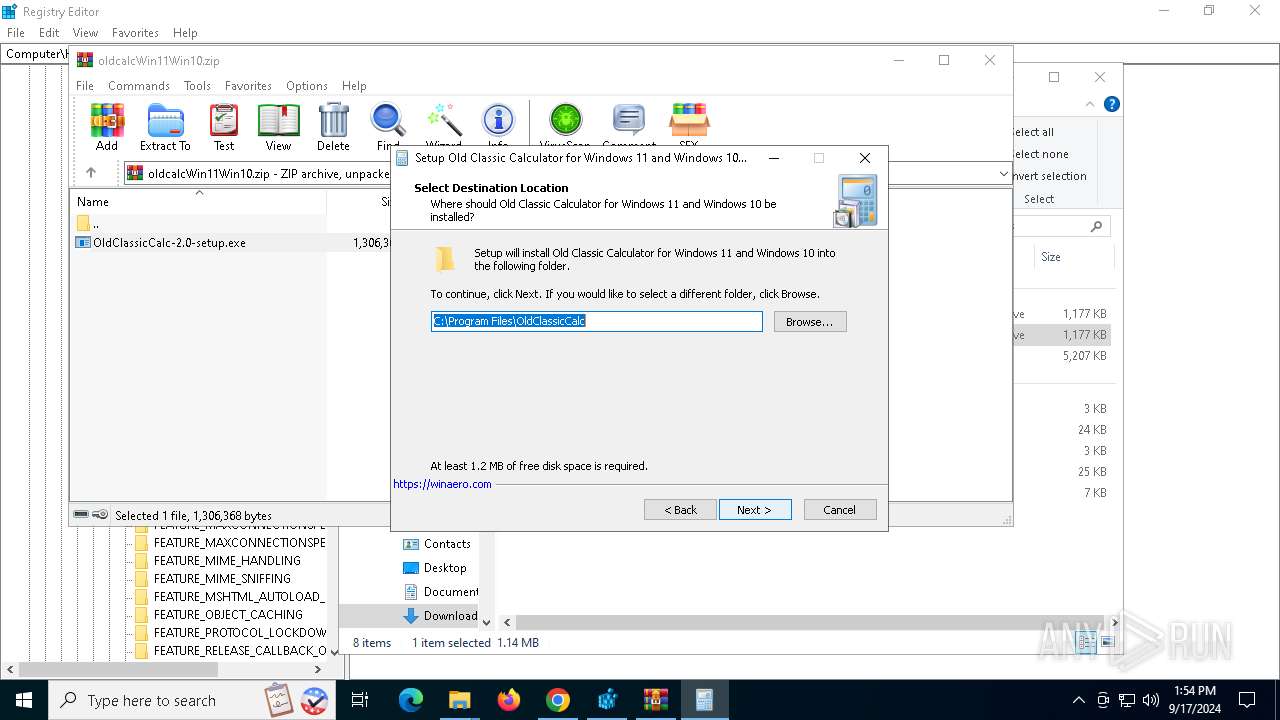1280x720 pixels.
Task: Open the Commands menu in WinRAR
Action: (x=139, y=86)
